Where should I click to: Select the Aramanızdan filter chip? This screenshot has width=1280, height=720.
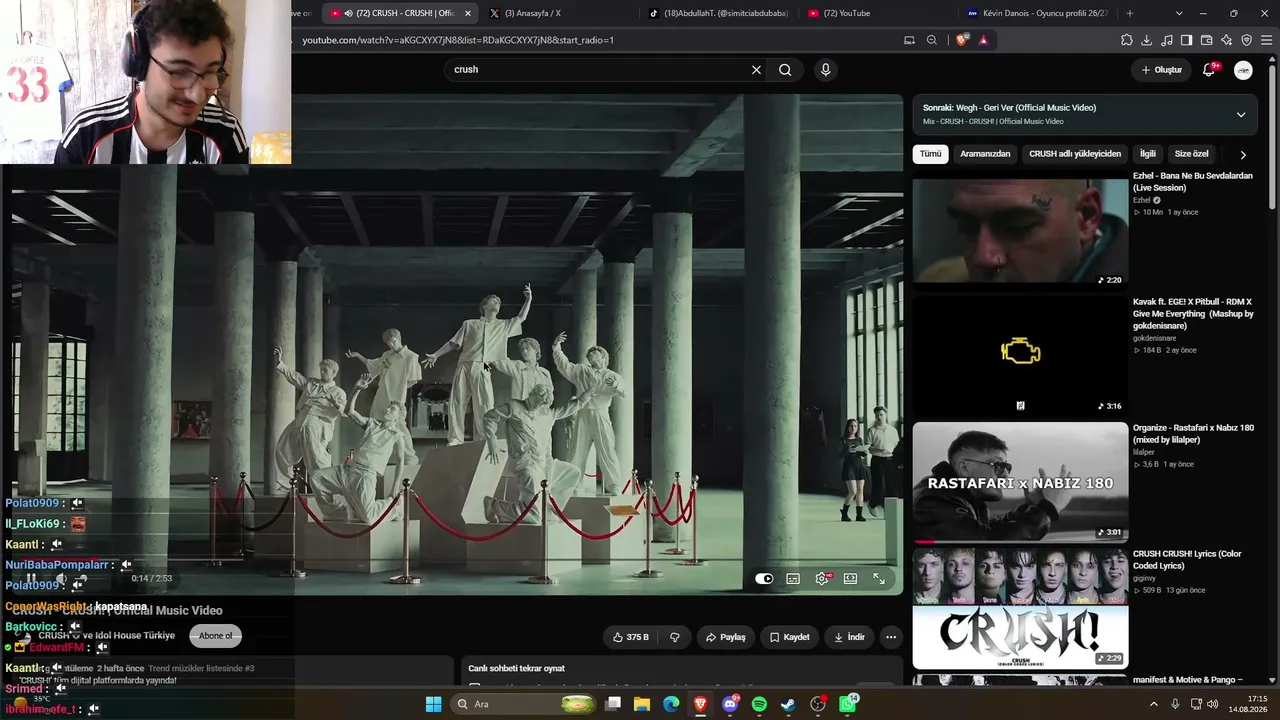point(985,154)
